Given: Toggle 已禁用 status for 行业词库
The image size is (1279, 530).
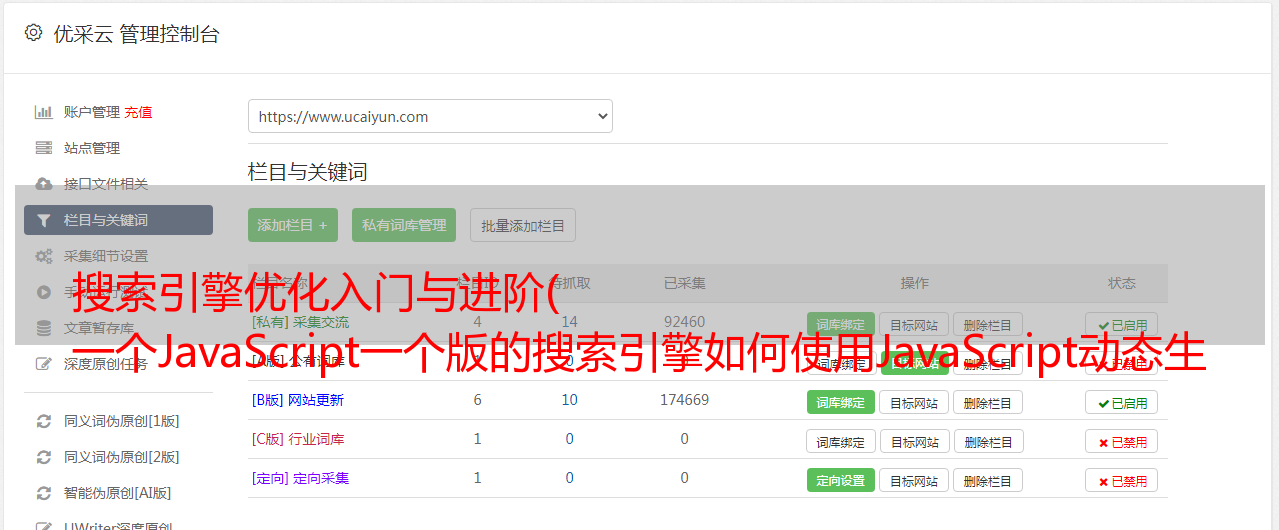Looking at the screenshot, I should tap(1122, 441).
